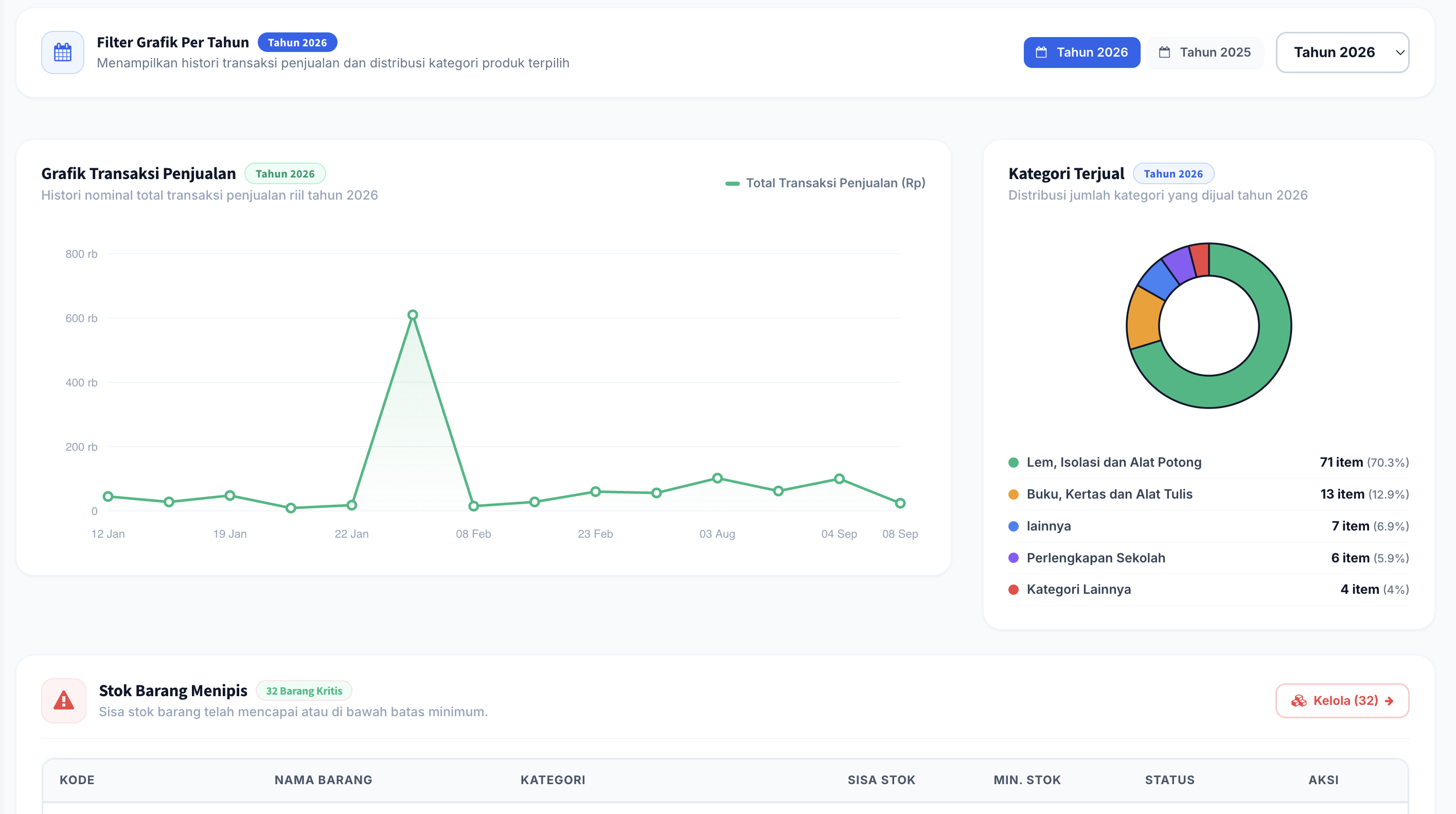Sort by KATEGORI column header

[553, 780]
